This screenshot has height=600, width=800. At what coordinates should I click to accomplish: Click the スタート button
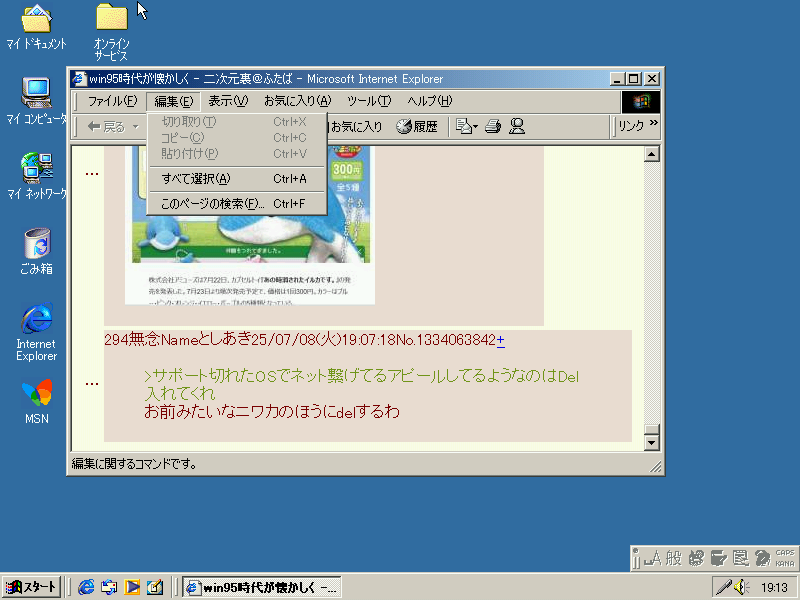tap(31, 587)
